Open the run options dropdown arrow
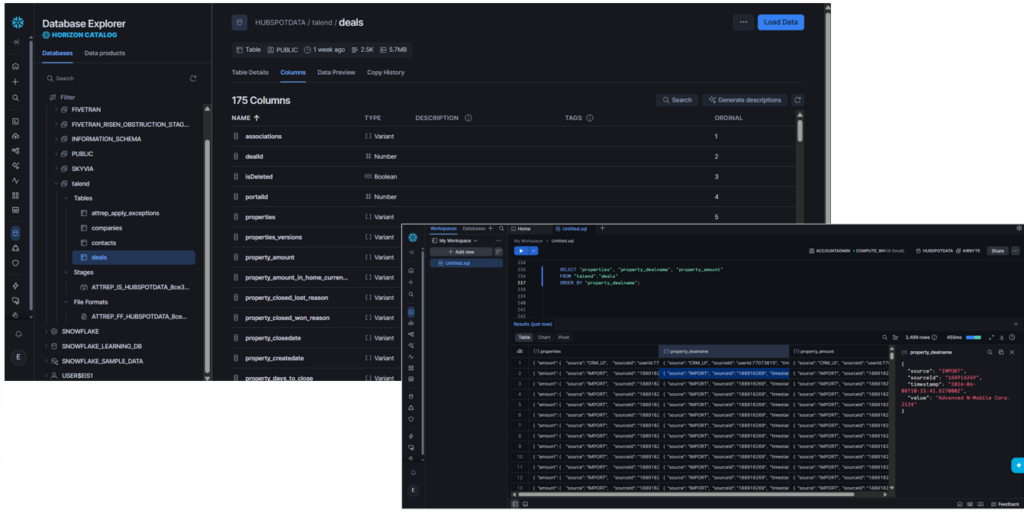 pyautogui.click(x=534, y=251)
